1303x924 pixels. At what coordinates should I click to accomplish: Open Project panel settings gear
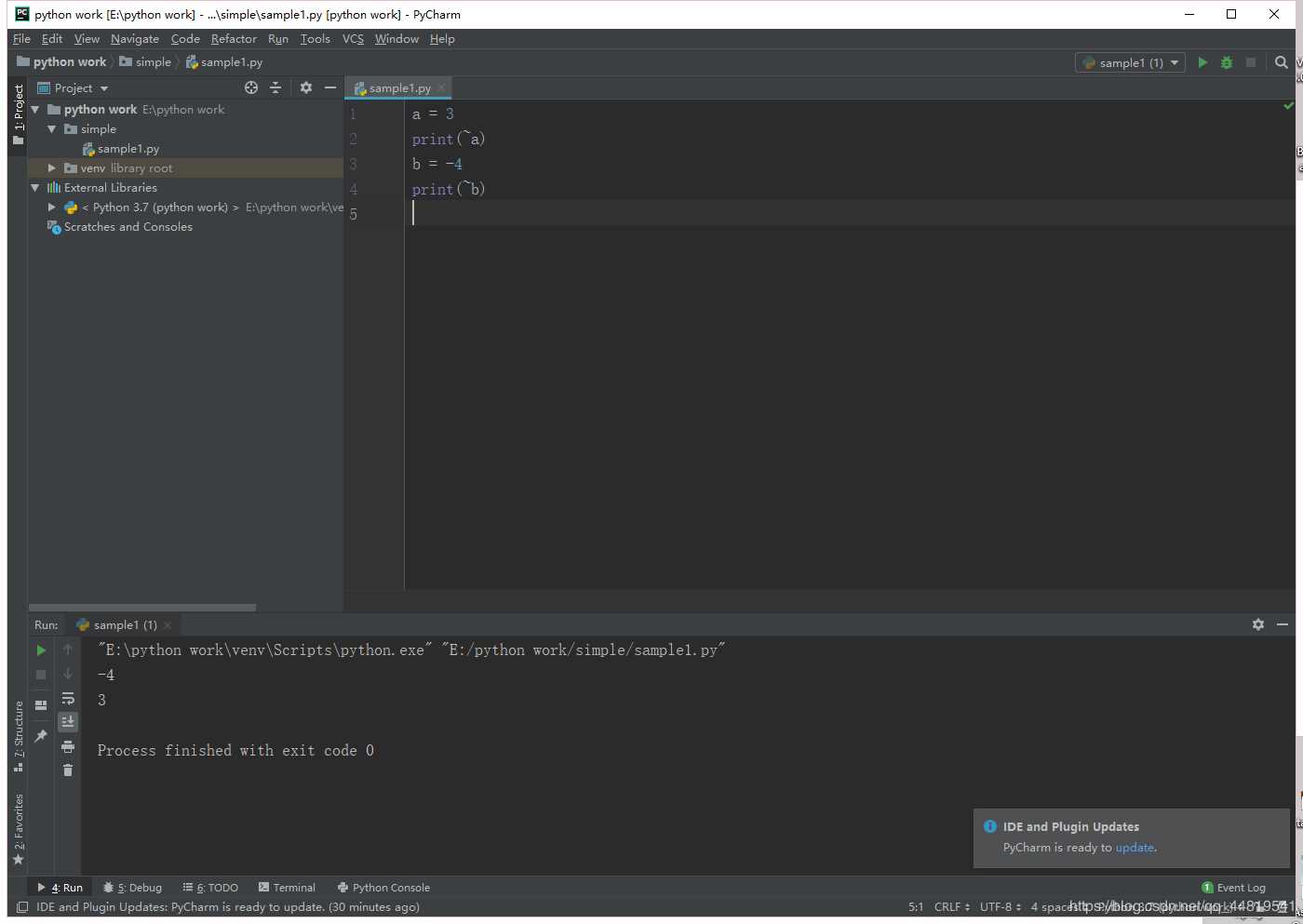306,87
